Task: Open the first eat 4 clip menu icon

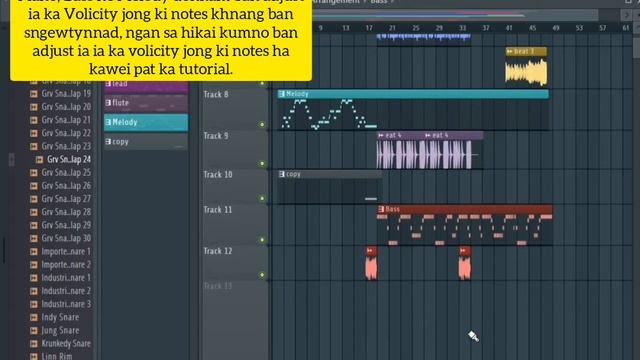Action: pos(381,136)
